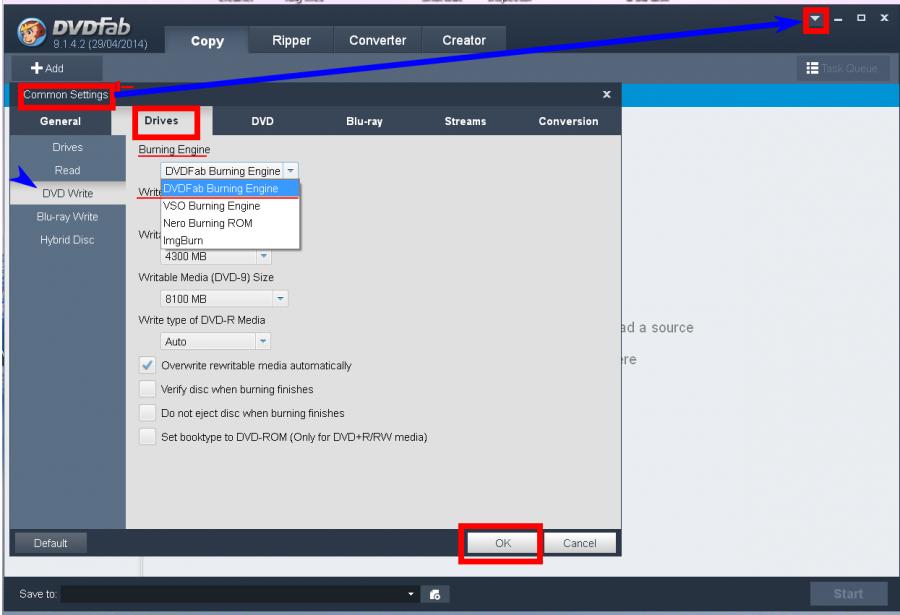Viewport: 900px width, 615px height.
Task: Switch to the Copy tab
Action: [207, 41]
